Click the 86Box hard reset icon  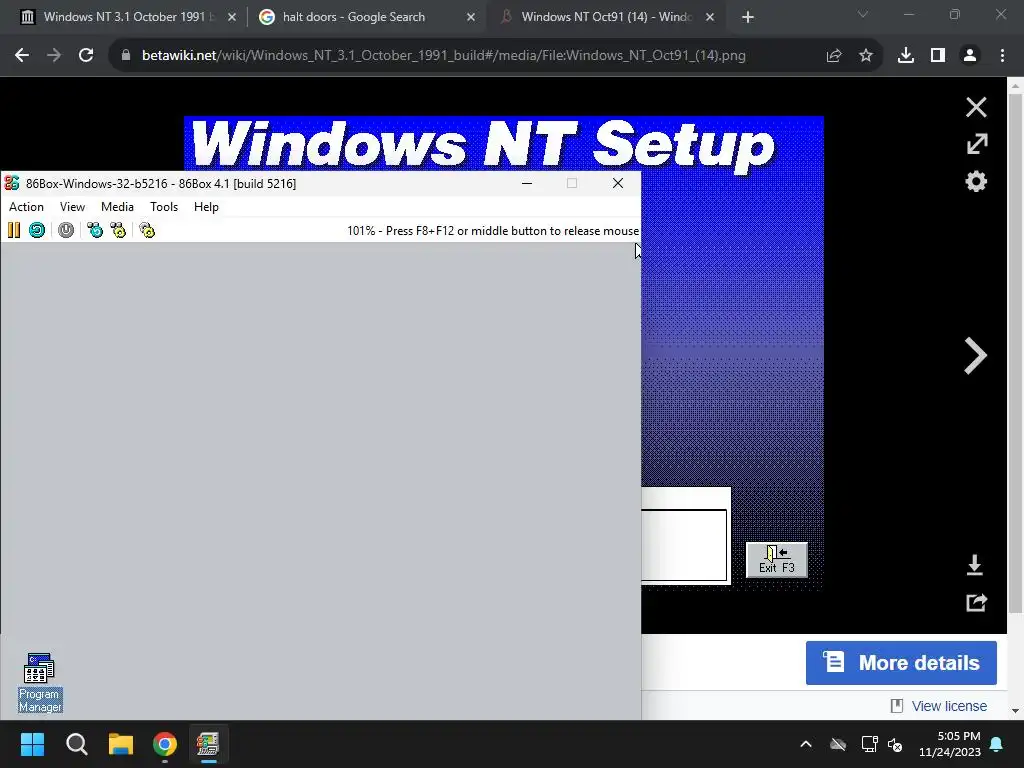point(37,230)
